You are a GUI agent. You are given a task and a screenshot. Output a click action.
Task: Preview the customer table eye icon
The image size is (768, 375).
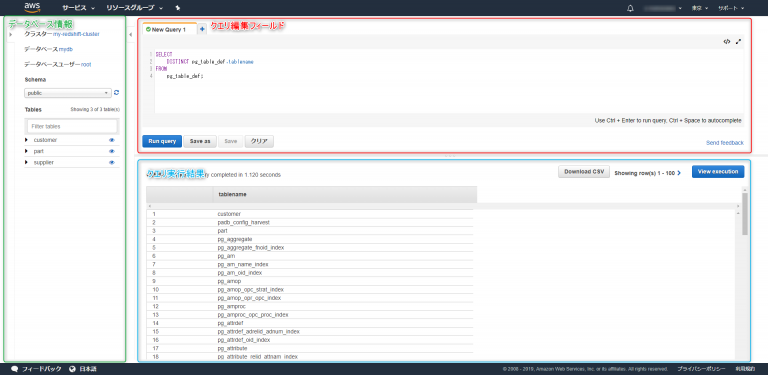pyautogui.click(x=112, y=140)
